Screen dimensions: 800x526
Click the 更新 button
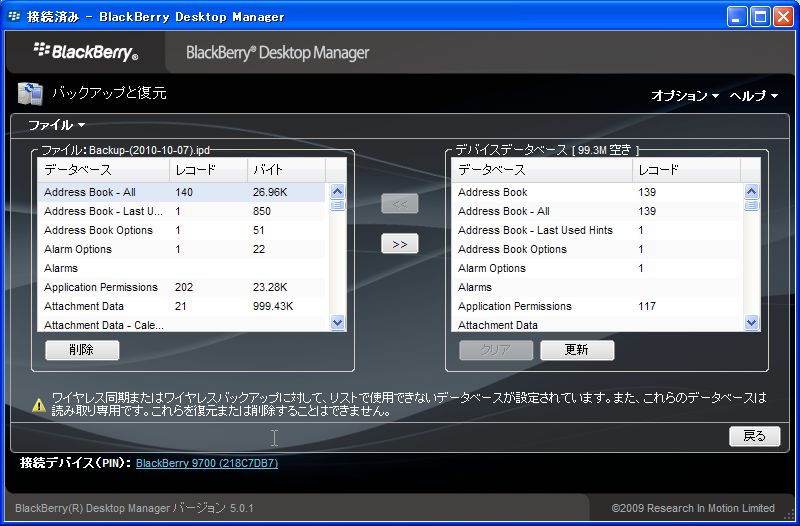(577, 350)
